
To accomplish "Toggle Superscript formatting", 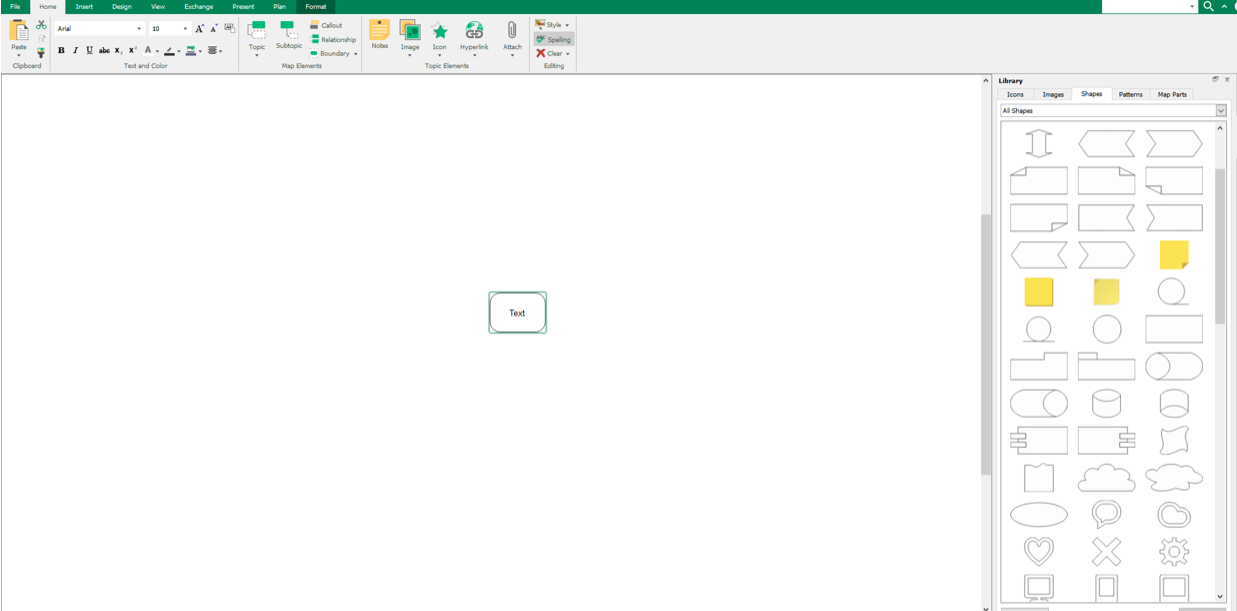I will click(132, 50).
